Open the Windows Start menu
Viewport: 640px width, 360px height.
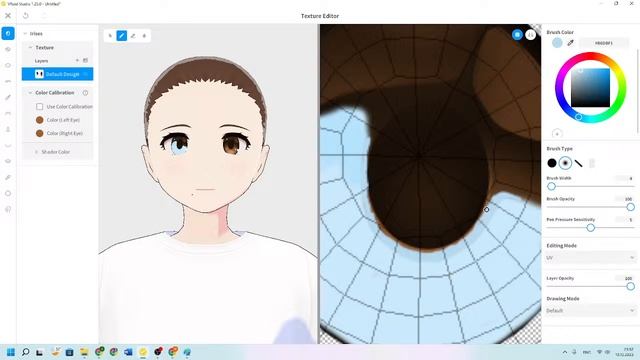tap(11, 352)
